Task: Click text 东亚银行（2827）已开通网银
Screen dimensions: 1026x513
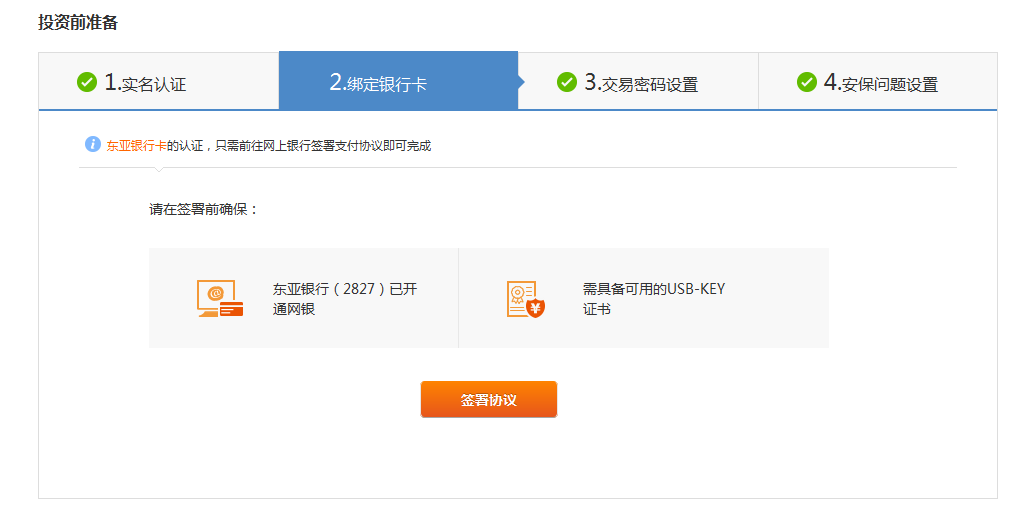Action: click(345, 299)
